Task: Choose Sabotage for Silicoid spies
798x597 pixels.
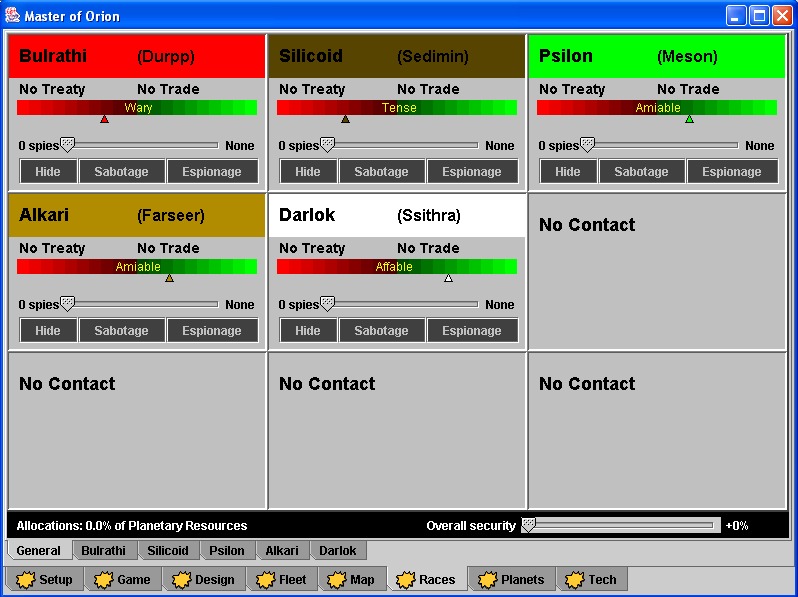Action: point(381,171)
